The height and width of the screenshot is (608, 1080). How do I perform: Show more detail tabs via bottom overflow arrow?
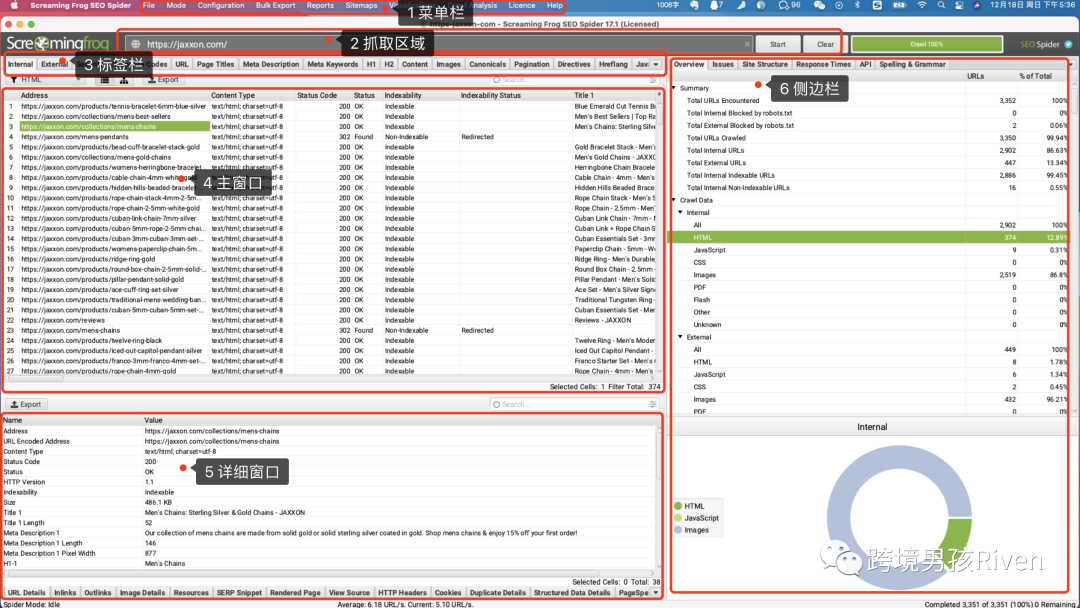pos(656,592)
